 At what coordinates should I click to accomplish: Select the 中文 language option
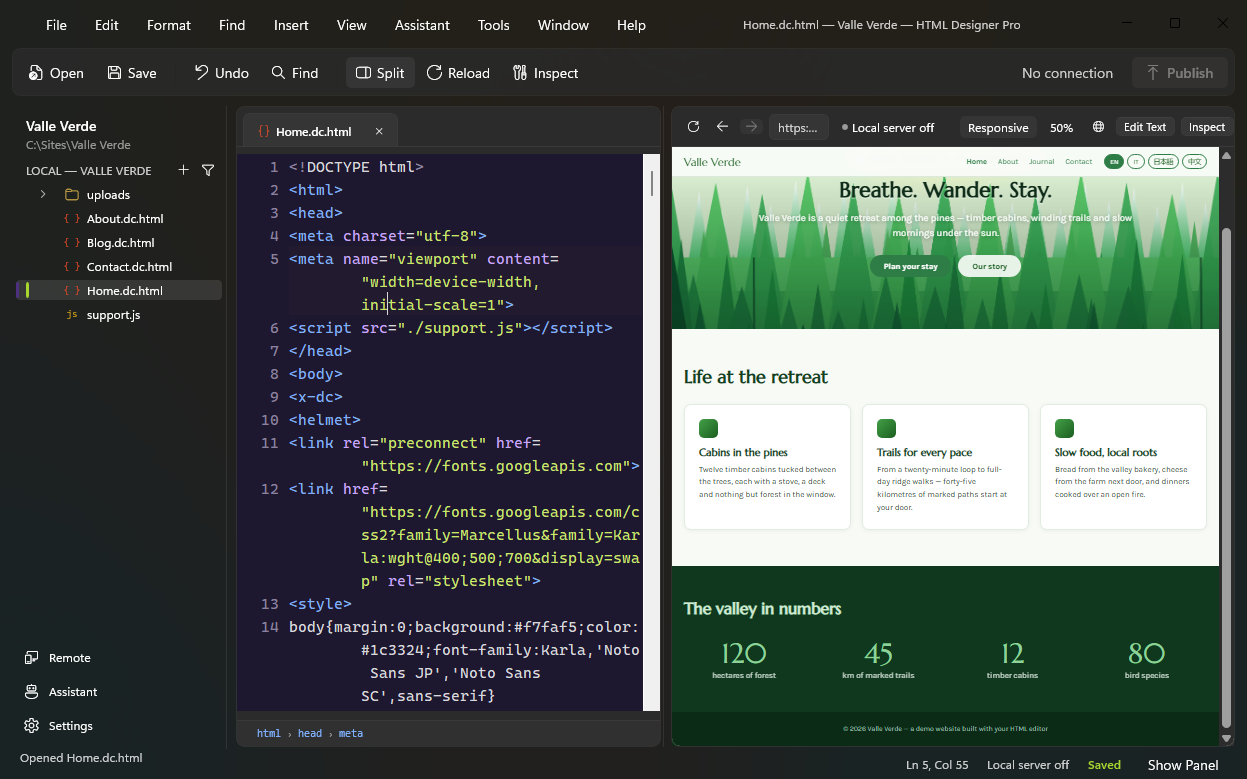pos(1194,161)
